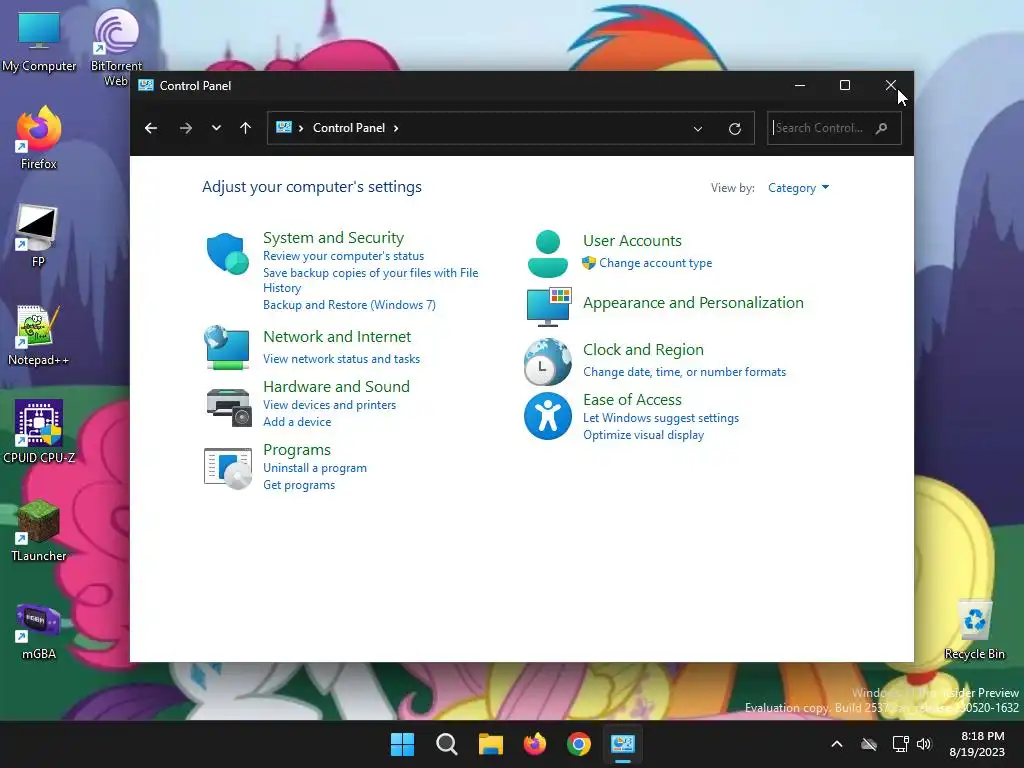Screen dimensions: 1024x768
Task: Open the Ease of Access icon
Action: click(547, 416)
